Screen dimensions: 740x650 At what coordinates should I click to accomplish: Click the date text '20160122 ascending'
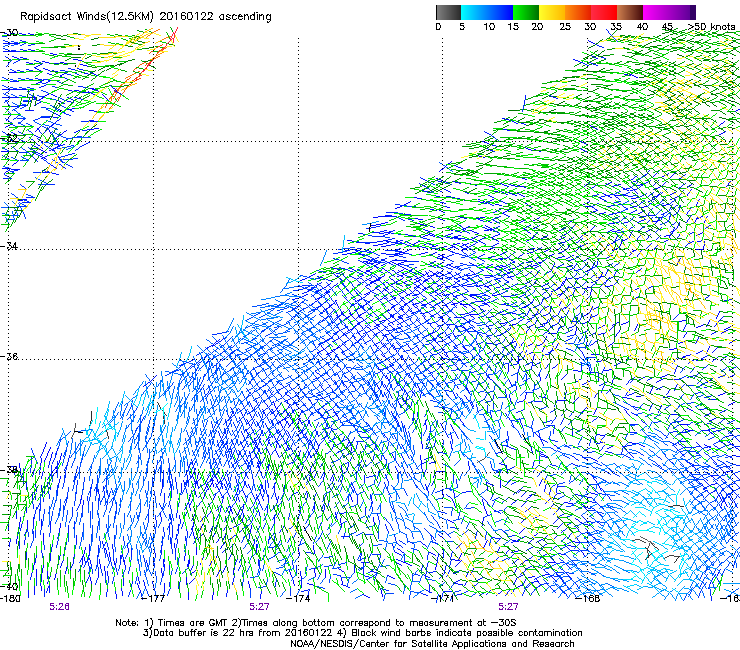pyautogui.click(x=216, y=17)
